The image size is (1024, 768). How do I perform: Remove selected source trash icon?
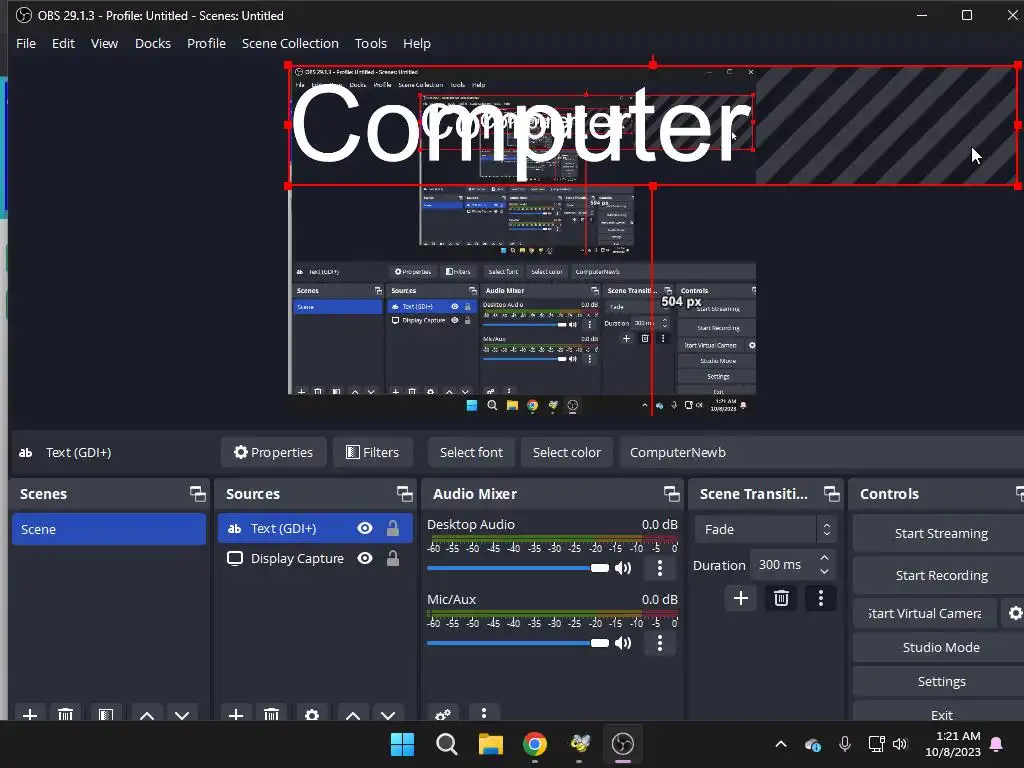click(272, 713)
